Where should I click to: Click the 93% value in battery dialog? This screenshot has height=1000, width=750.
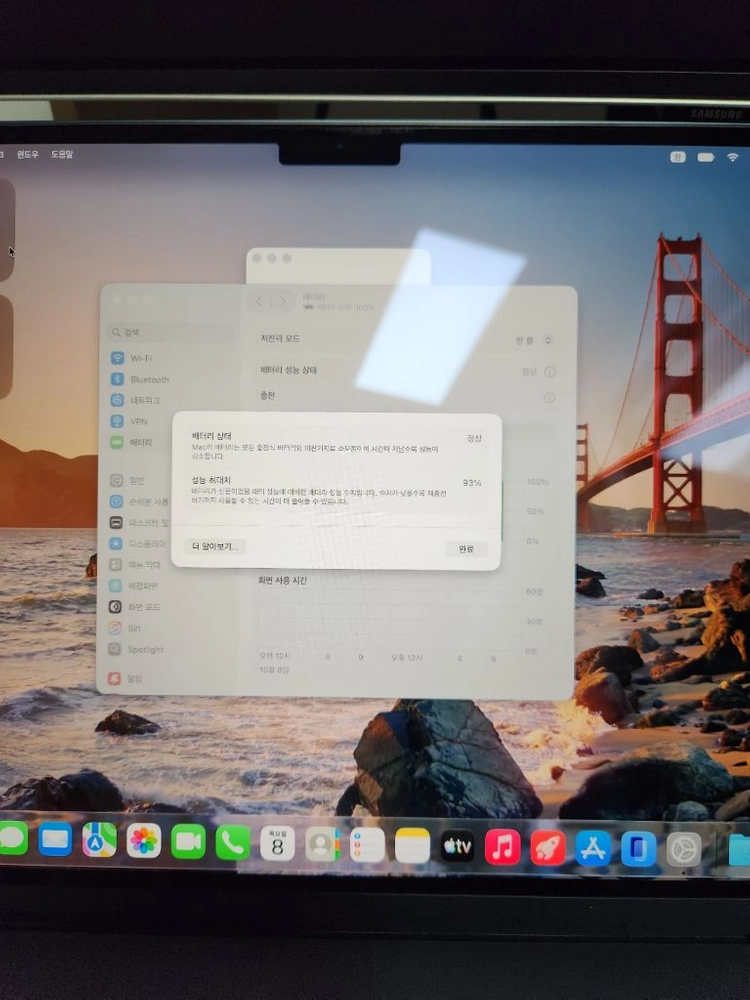click(471, 483)
